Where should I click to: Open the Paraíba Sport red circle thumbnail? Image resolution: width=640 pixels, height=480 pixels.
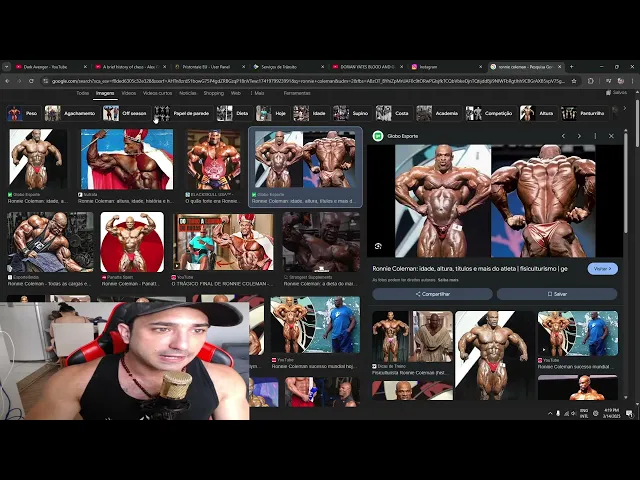132,242
